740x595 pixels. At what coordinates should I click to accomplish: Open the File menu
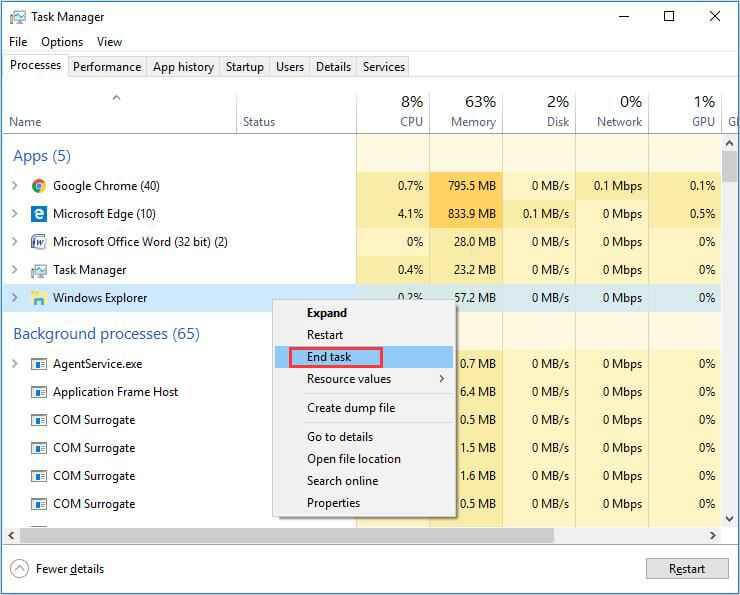tap(18, 42)
